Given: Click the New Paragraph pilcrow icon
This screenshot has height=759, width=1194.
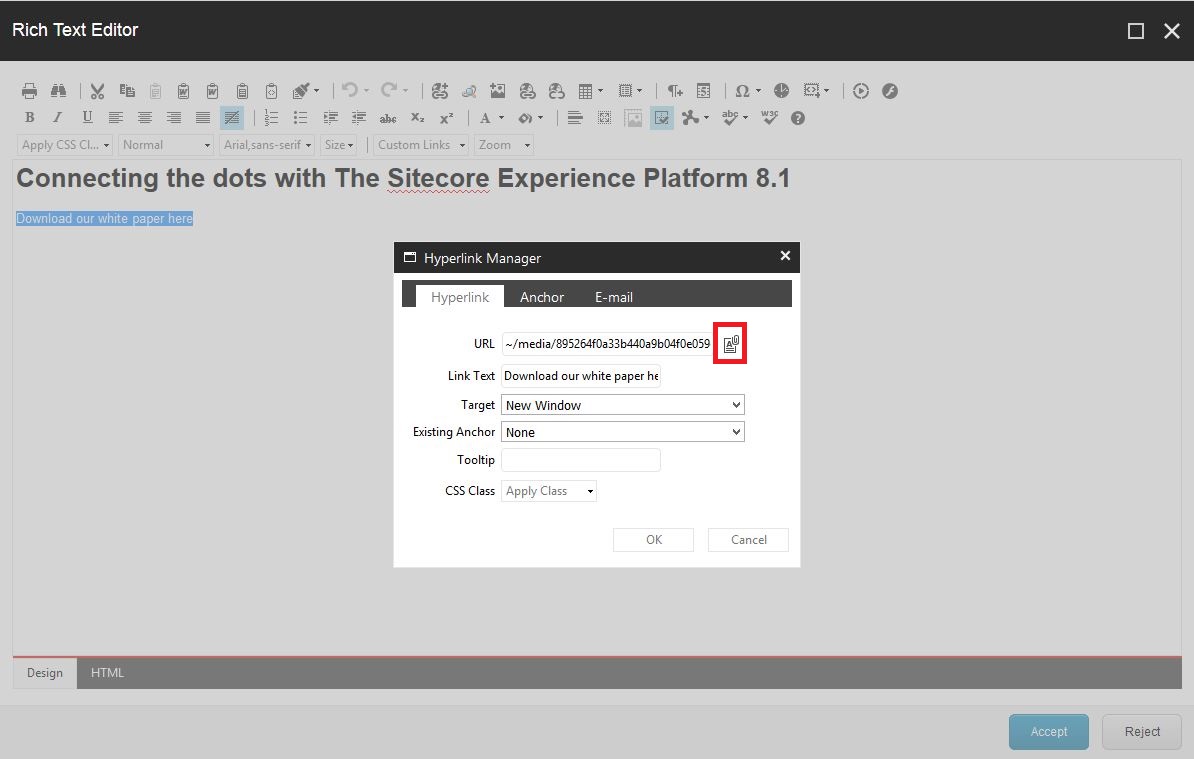Looking at the screenshot, I should (675, 91).
